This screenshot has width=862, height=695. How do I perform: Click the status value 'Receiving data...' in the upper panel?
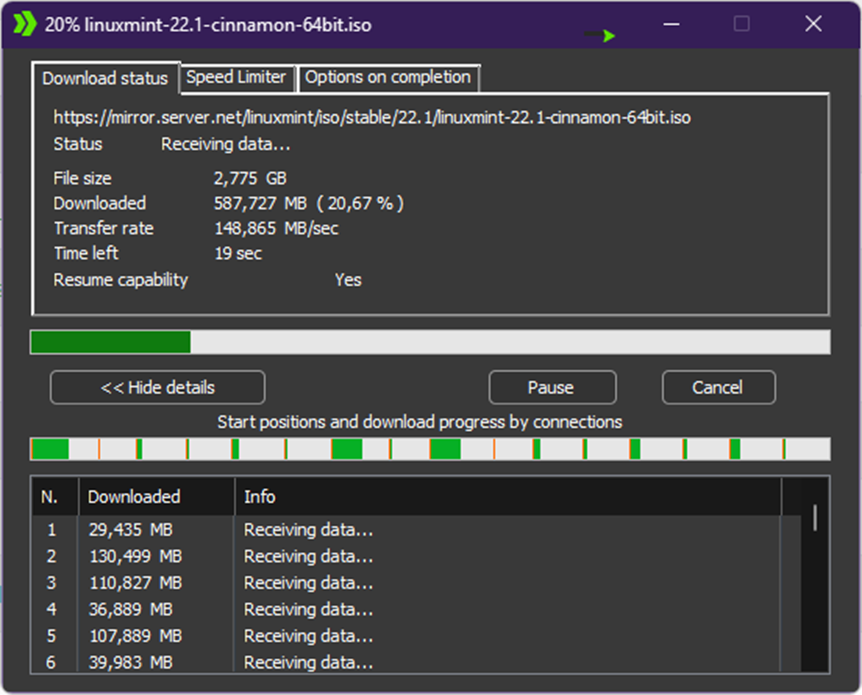coord(226,144)
